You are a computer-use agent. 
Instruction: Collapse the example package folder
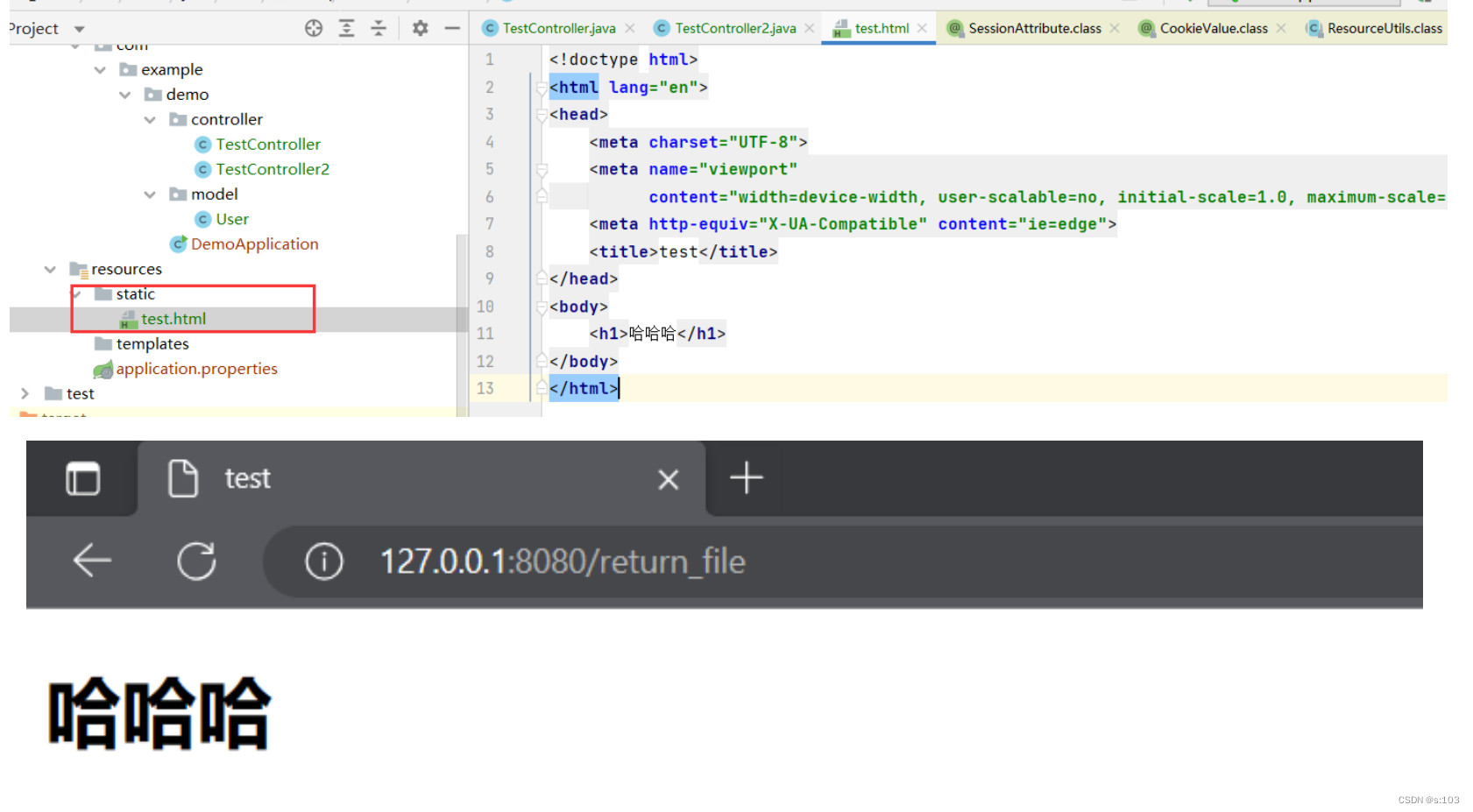coord(100,70)
